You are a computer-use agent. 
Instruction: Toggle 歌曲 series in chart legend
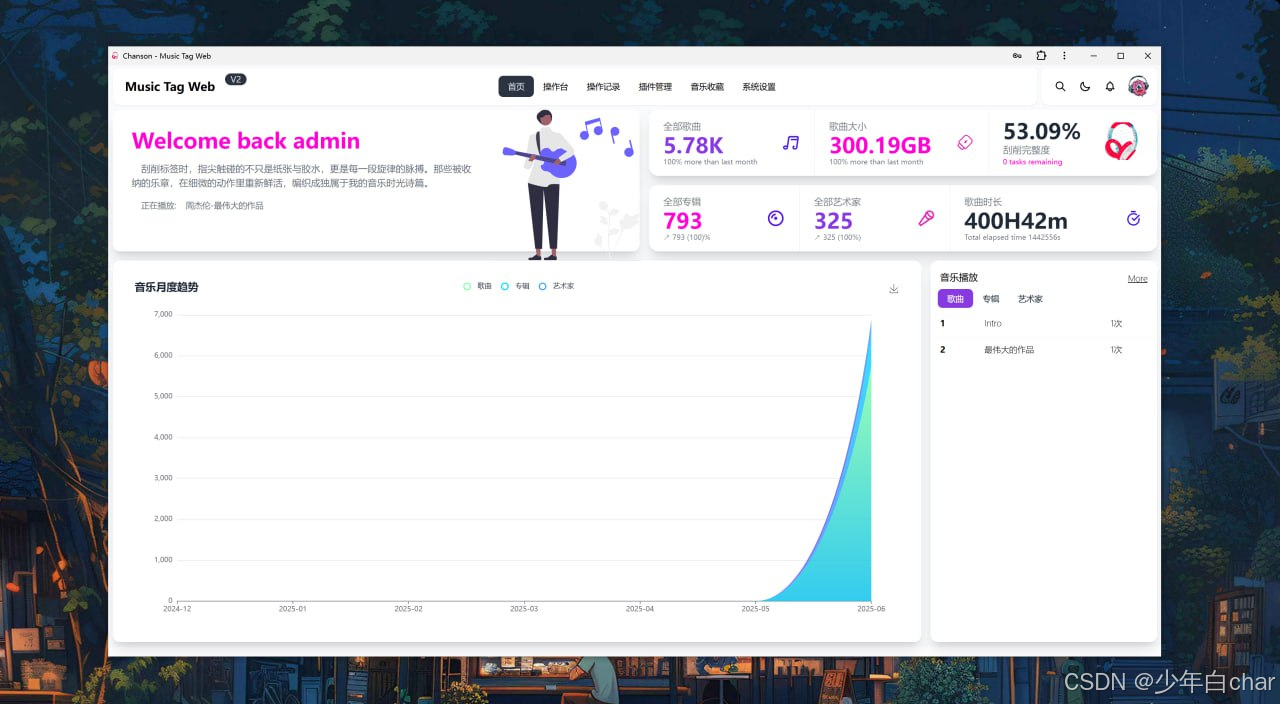coord(478,286)
